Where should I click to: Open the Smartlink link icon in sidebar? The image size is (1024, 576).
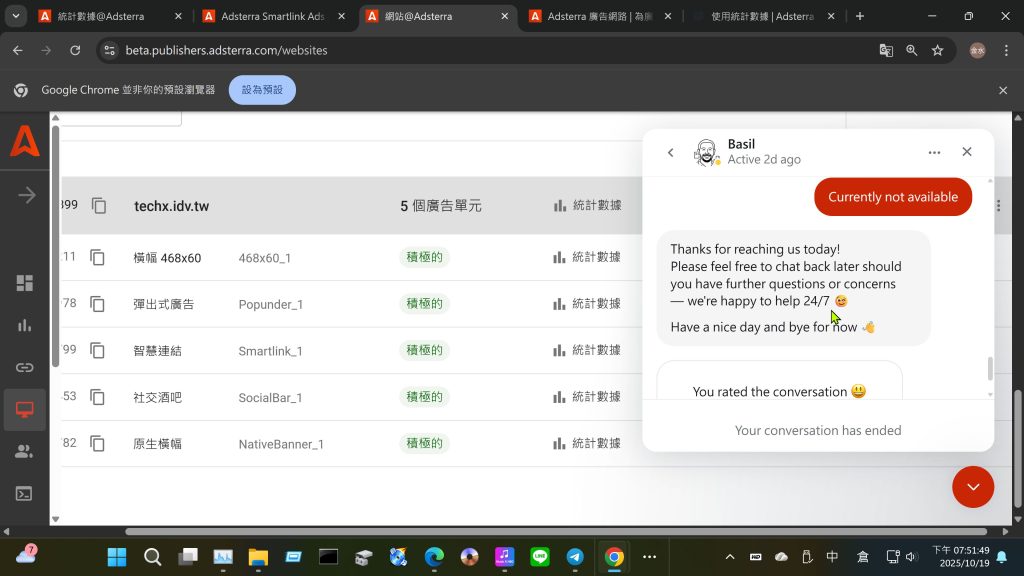(25, 367)
